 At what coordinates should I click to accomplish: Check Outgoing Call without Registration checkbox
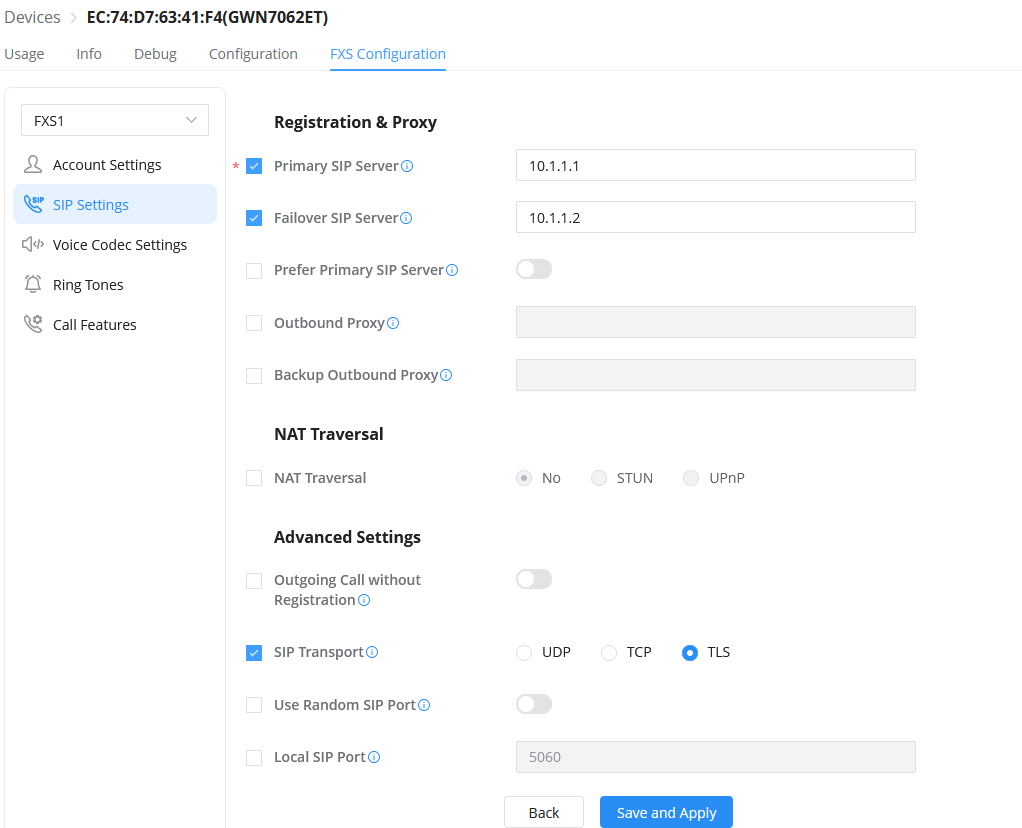click(x=254, y=581)
